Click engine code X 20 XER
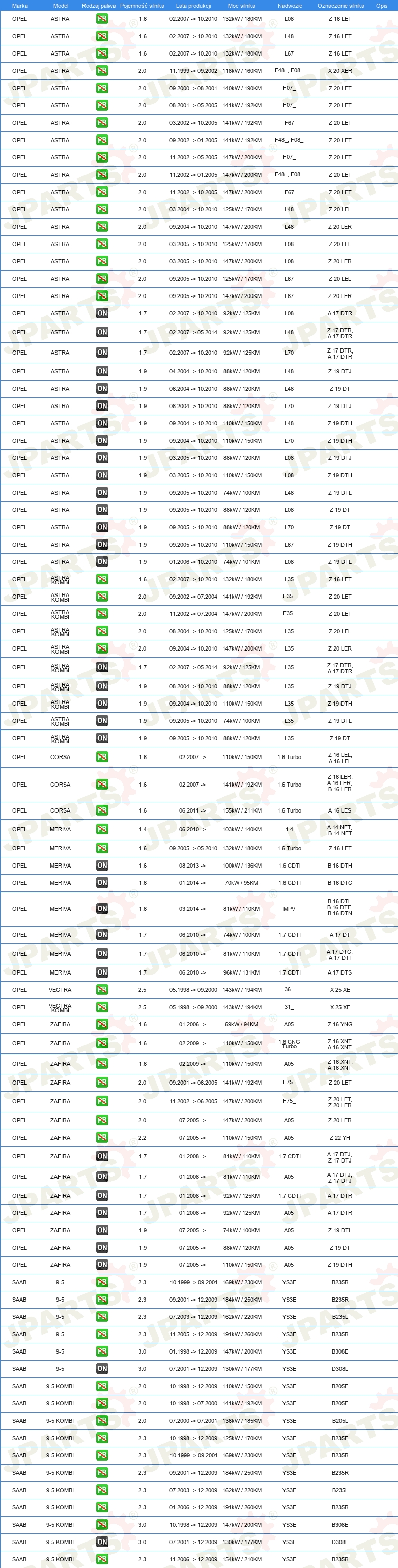The height and width of the screenshot is (1568, 398). 339,71
